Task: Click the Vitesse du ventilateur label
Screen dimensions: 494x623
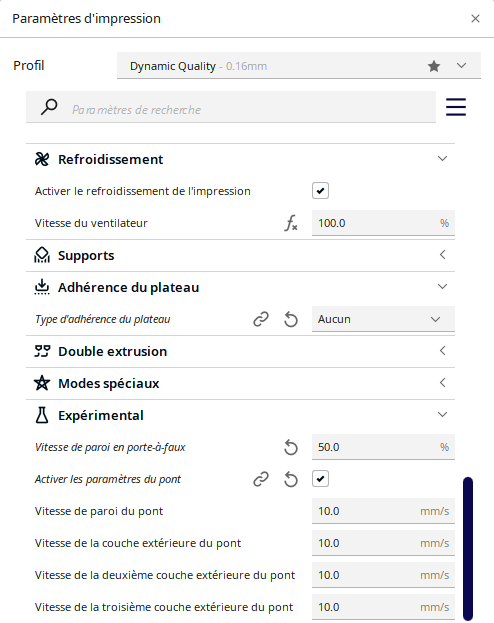Action: tap(91, 223)
